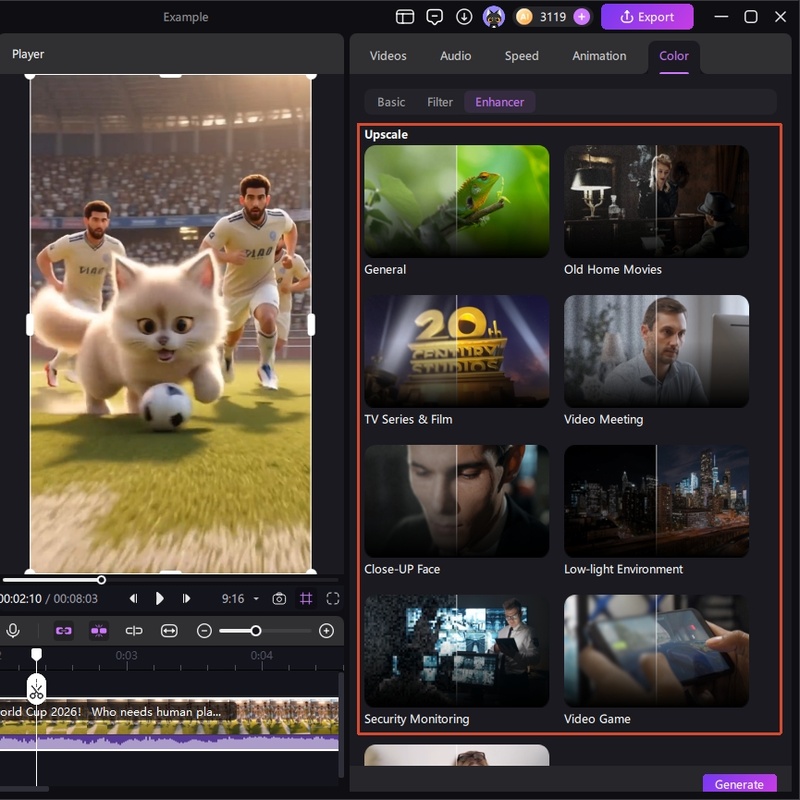Click the Example project title

coord(186,17)
